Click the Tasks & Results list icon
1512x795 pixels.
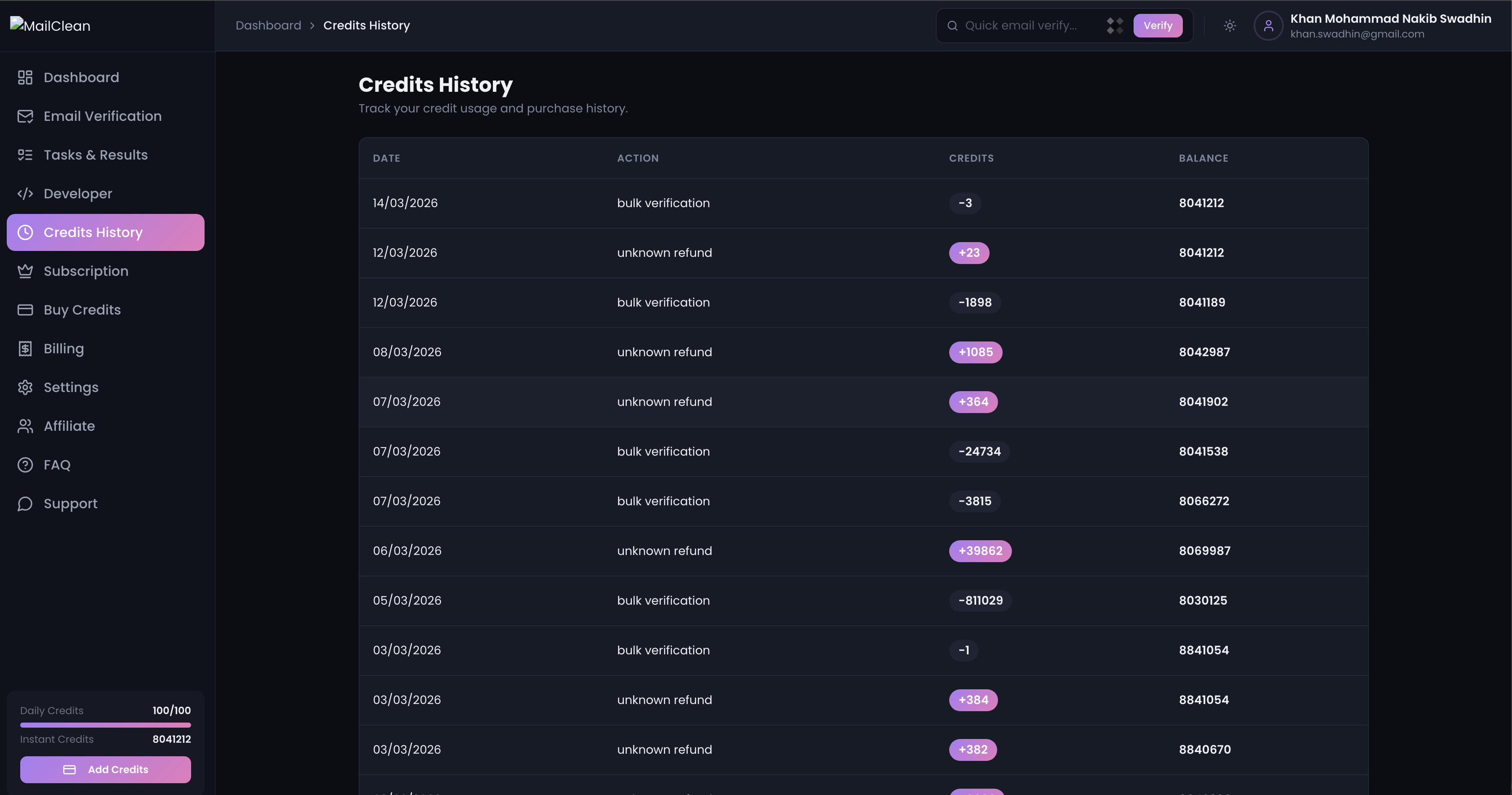coord(25,155)
